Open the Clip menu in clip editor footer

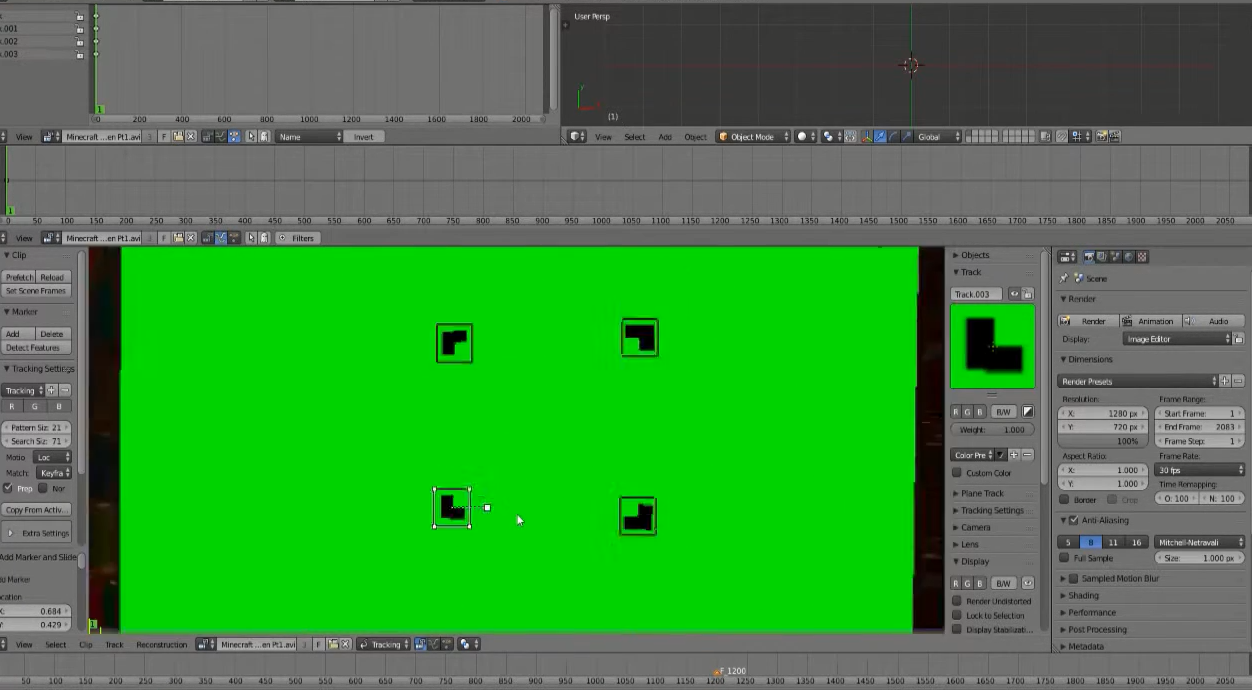coord(86,644)
